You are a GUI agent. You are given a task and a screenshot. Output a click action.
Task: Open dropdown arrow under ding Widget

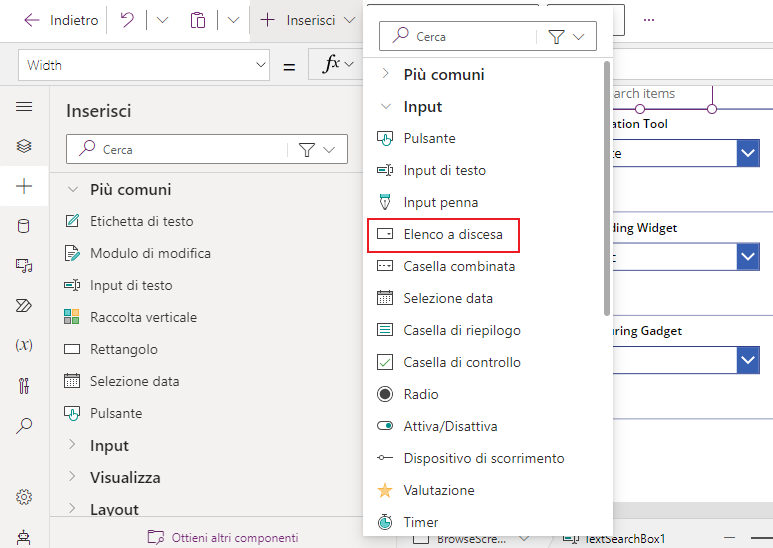748,257
